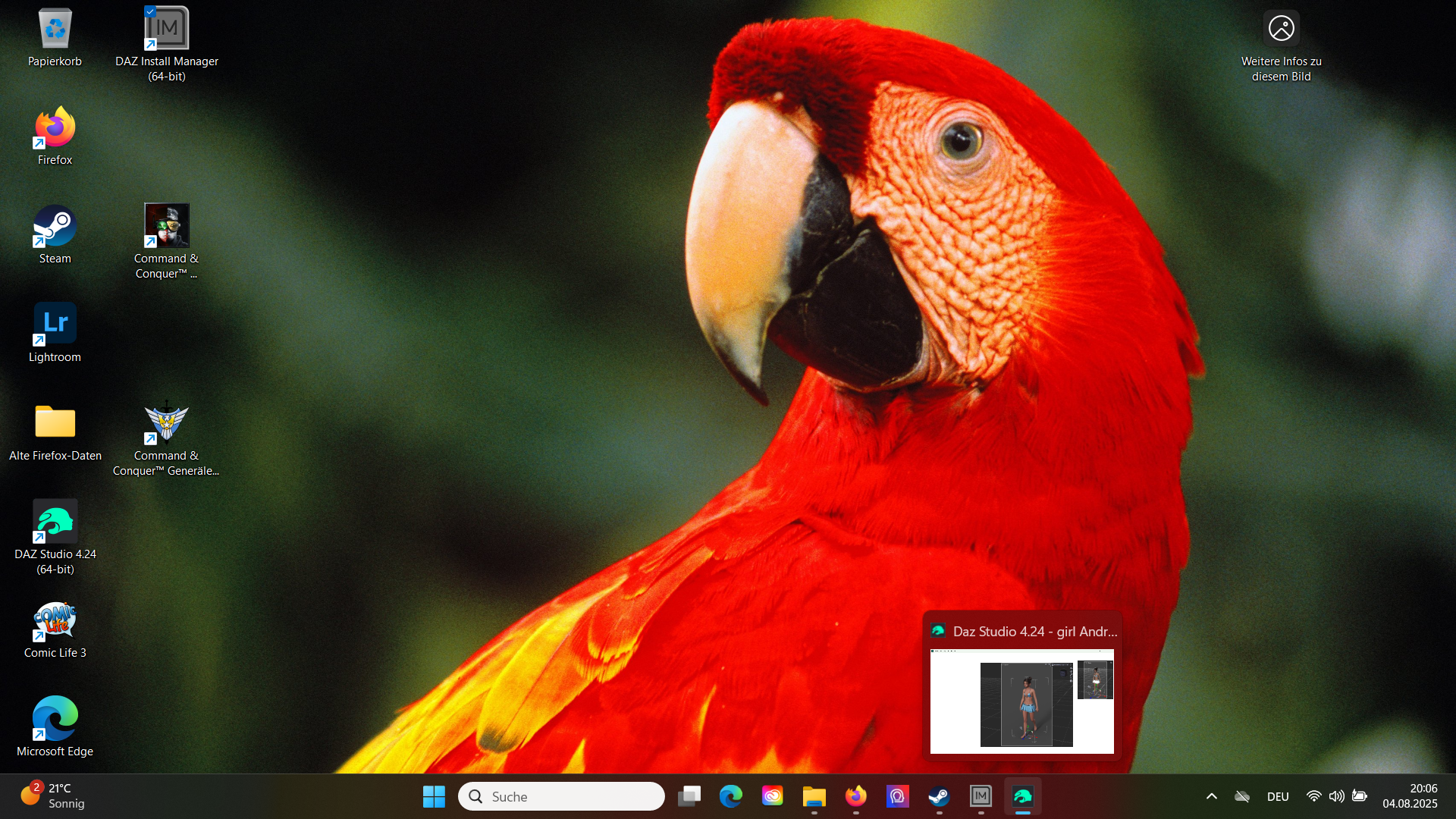The width and height of the screenshot is (1456, 819).
Task: Open Microsoft Edge from the taskbar
Action: (x=731, y=796)
